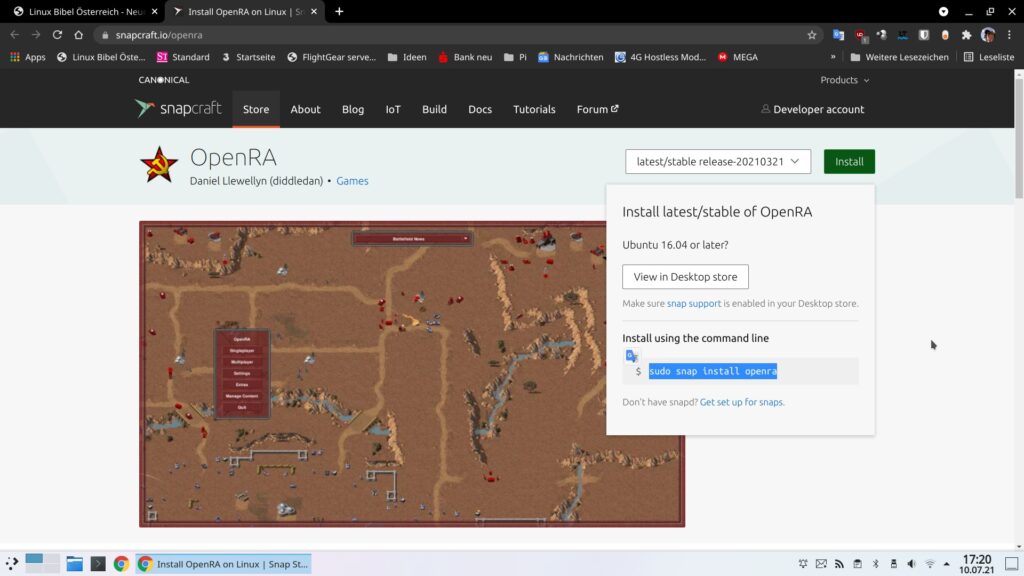Follow the snap support link

[x=694, y=303]
